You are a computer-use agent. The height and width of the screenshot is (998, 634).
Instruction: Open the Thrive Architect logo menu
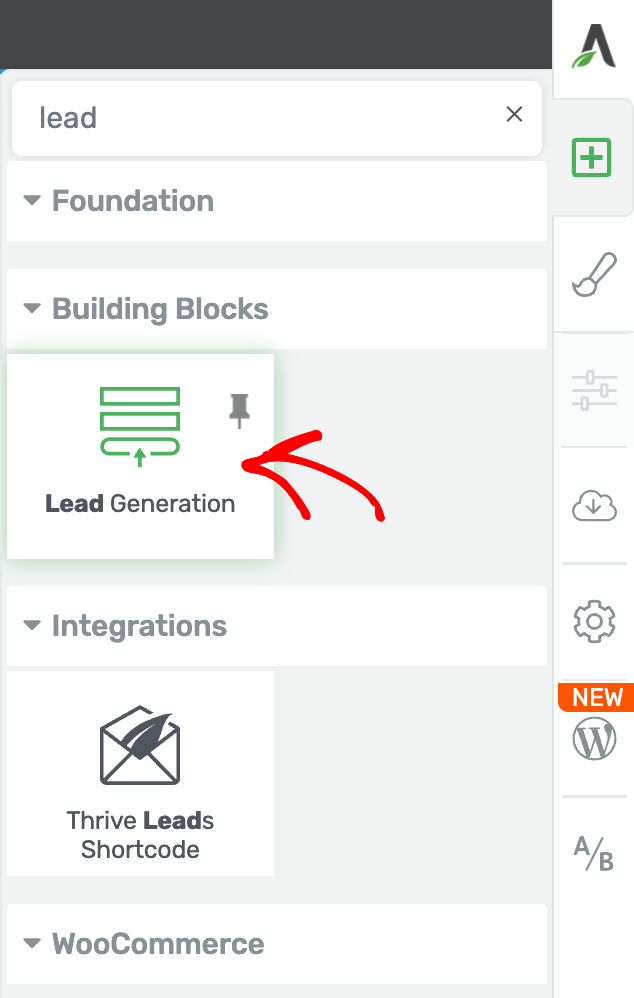tap(593, 46)
